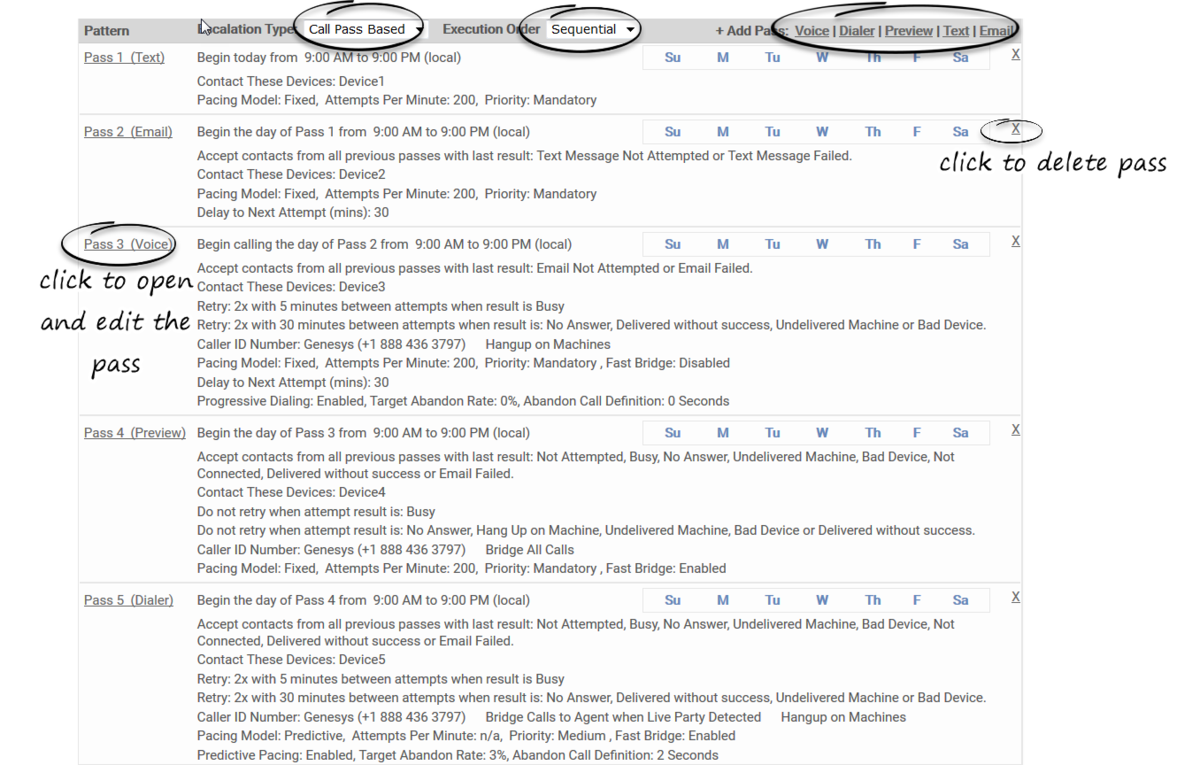Delete Pass 1 with its X
Image resolution: width=1200 pixels, height=765 pixels.
(1015, 54)
